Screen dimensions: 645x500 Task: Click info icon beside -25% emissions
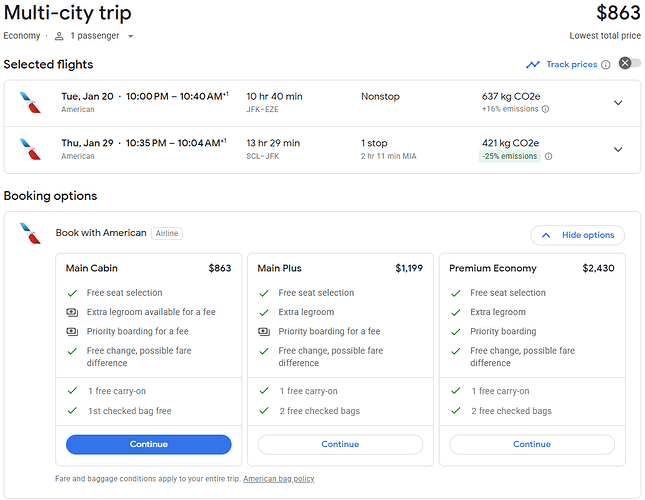pyautogui.click(x=548, y=156)
